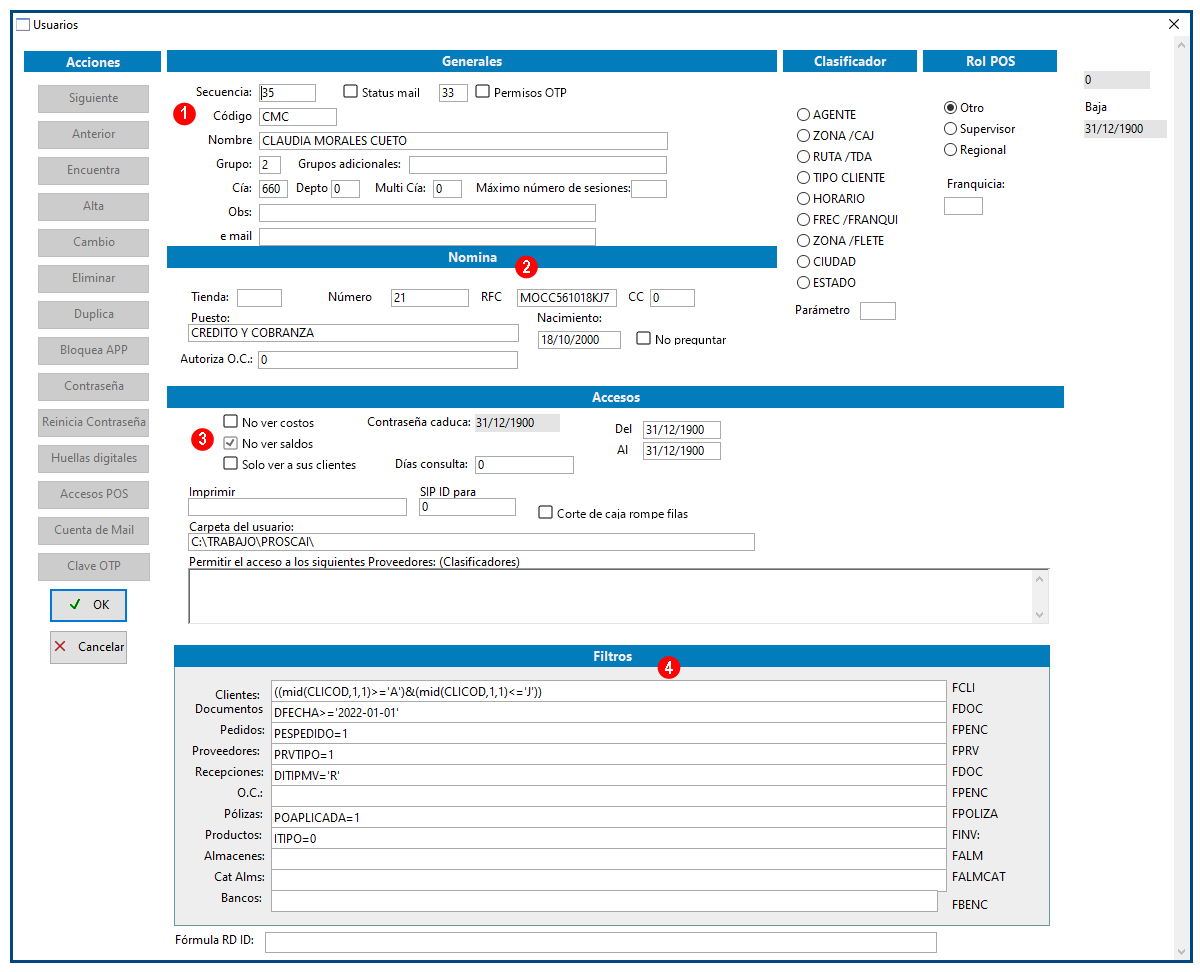Select the HORARIO radio button

pyautogui.click(x=803, y=199)
